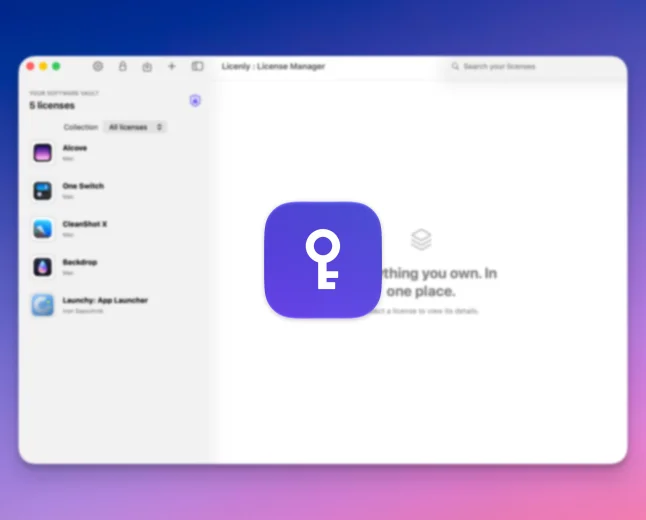The height and width of the screenshot is (520, 646).
Task: Maximize the window with the green button
Action: [x=56, y=66]
